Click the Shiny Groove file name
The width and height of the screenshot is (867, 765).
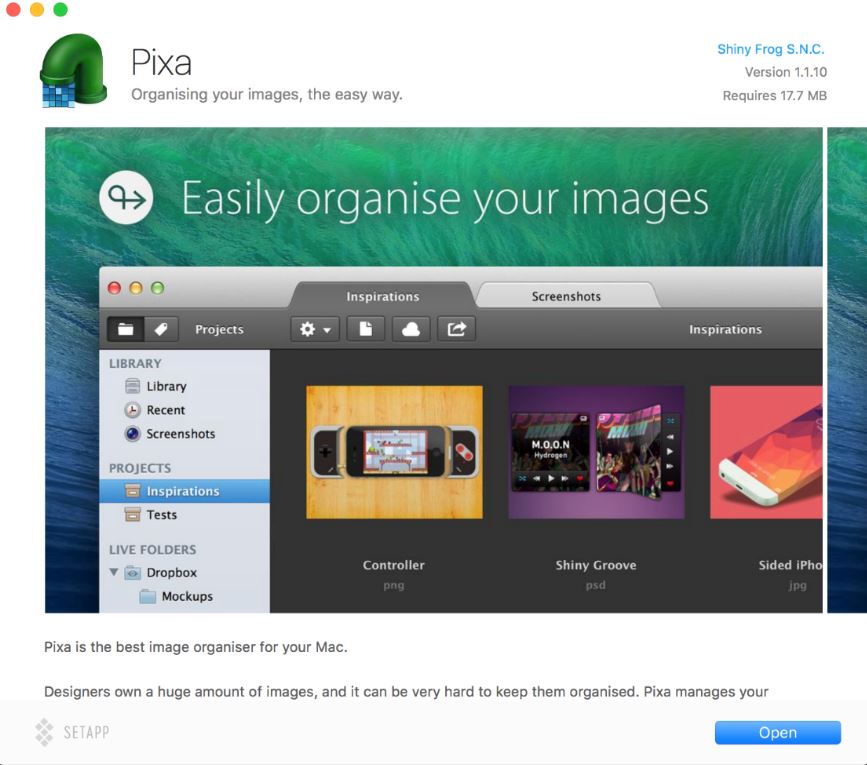coord(596,565)
